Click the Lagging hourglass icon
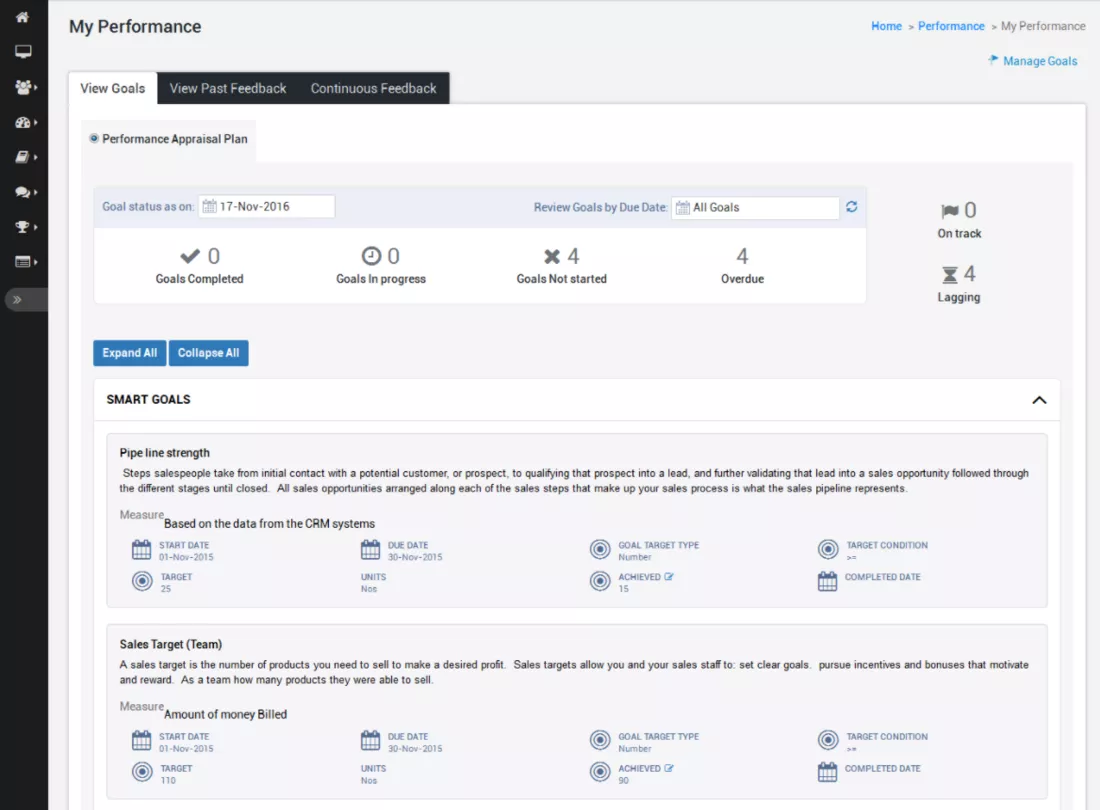This screenshot has height=810, width=1100. coord(949,274)
